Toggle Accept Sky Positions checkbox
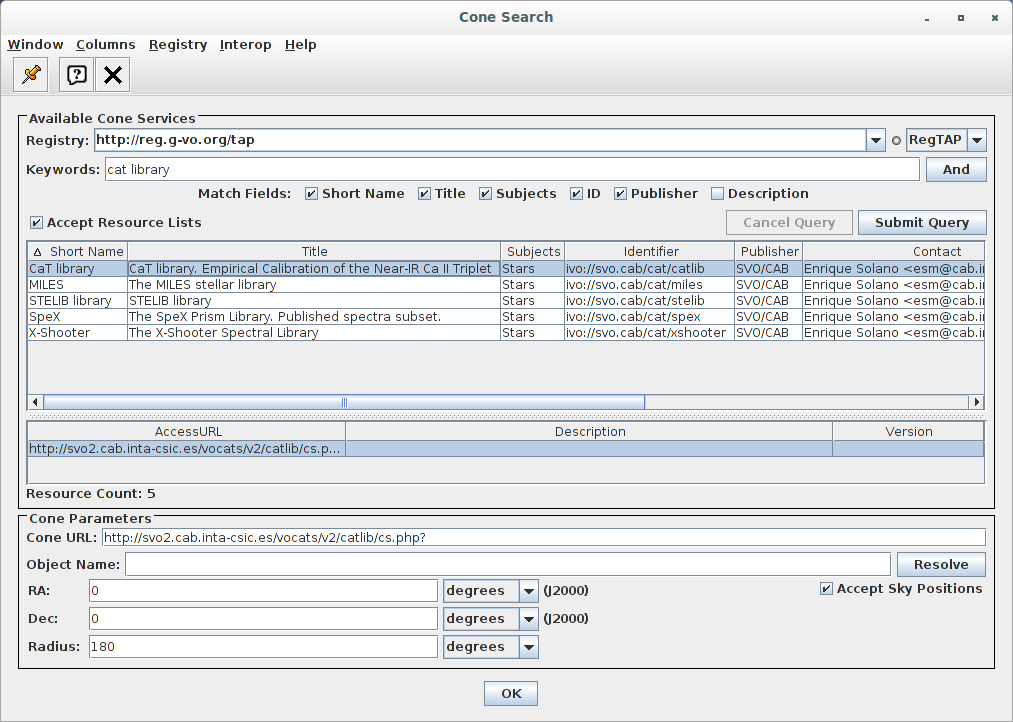Viewport: 1013px width, 722px height. (x=826, y=589)
